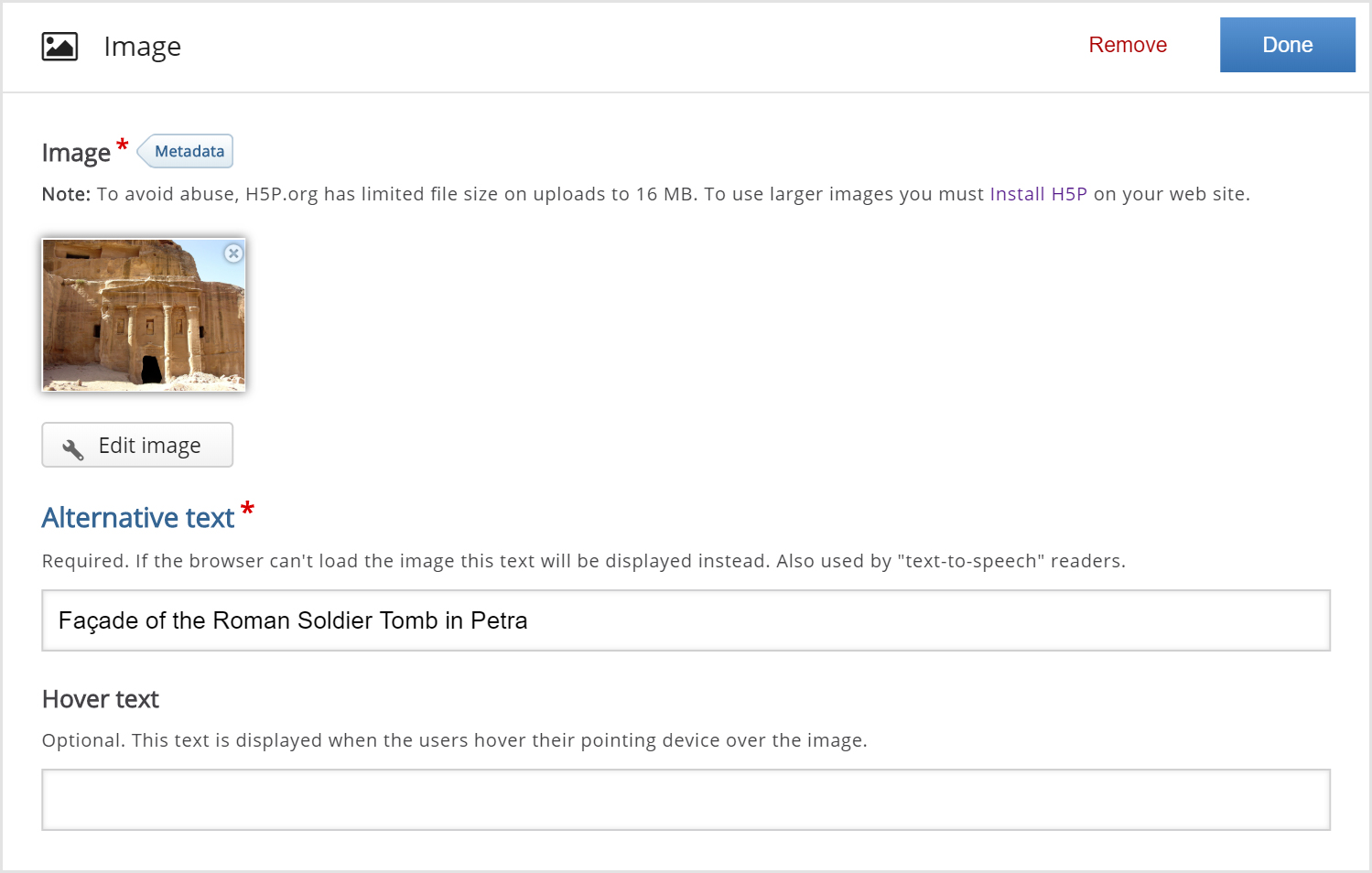Remove the uploaded image via its small x icon
Viewport: 1372px width, 873px height.
point(233,253)
